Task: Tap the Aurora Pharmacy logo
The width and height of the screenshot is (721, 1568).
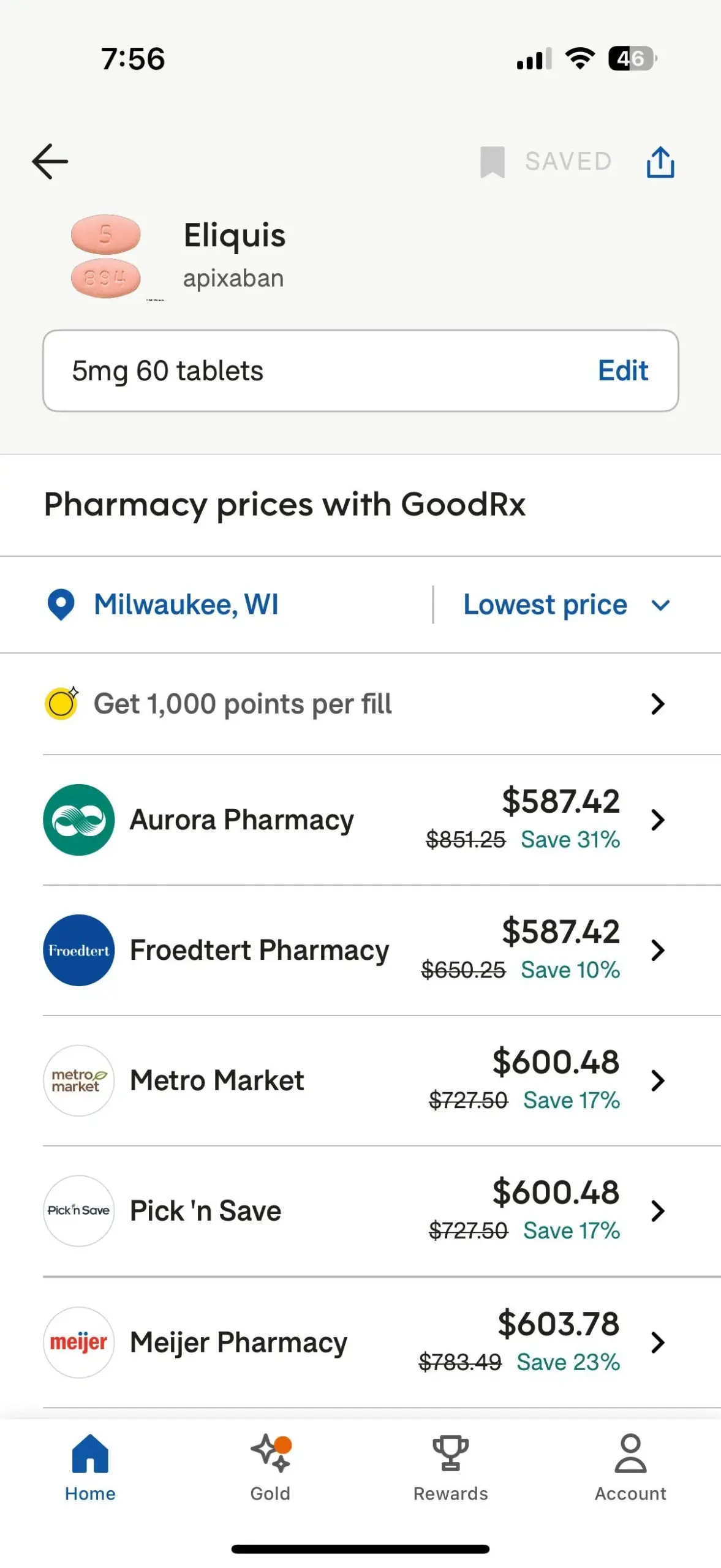Action: 79,820
